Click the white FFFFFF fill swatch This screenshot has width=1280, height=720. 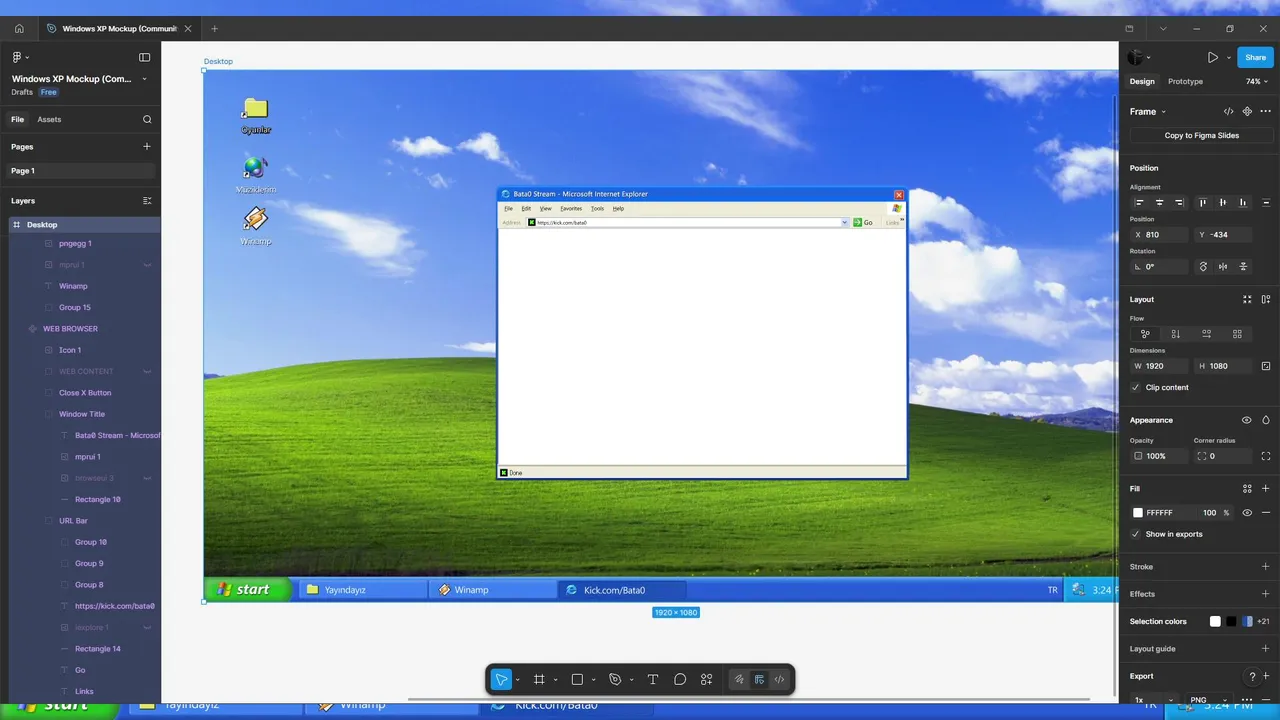coord(1137,513)
